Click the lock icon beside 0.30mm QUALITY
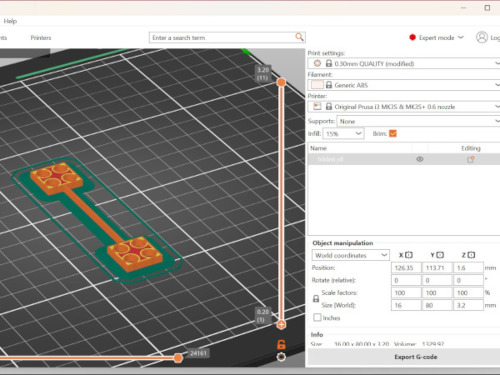500x375 pixels. click(329, 63)
